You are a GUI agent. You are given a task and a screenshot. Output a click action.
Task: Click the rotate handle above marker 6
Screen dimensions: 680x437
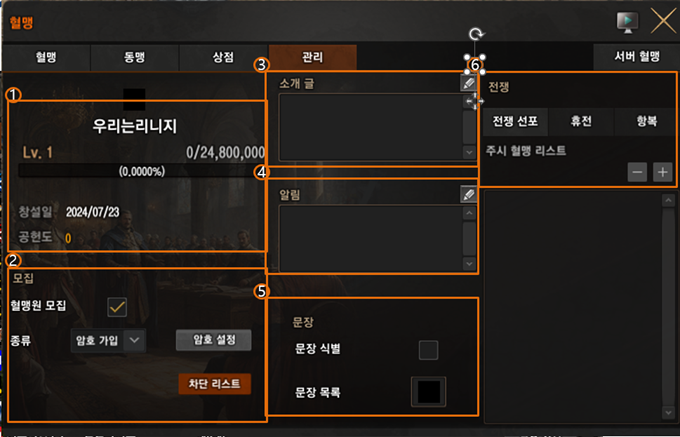click(x=476, y=34)
